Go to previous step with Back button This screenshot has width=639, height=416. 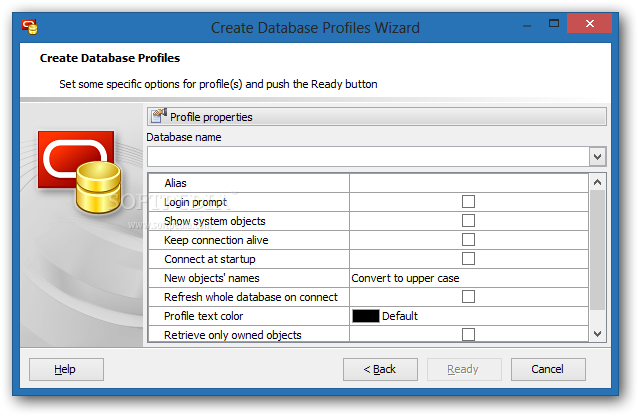(380, 369)
